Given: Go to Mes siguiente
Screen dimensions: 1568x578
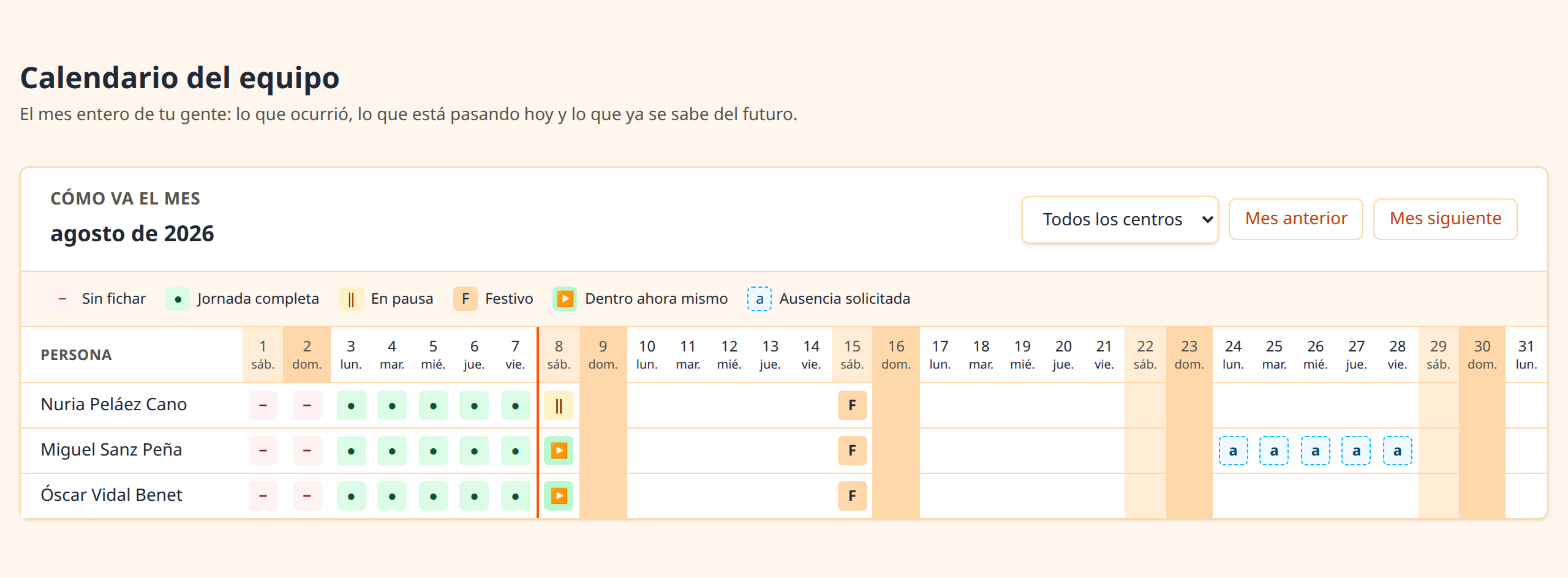Looking at the screenshot, I should coord(1445,219).
